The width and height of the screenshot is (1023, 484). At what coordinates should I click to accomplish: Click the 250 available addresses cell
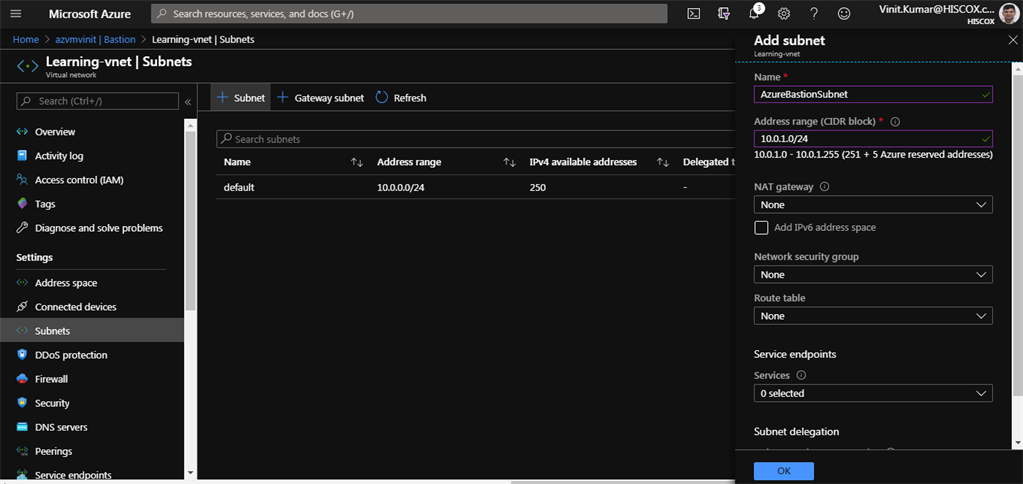click(538, 187)
